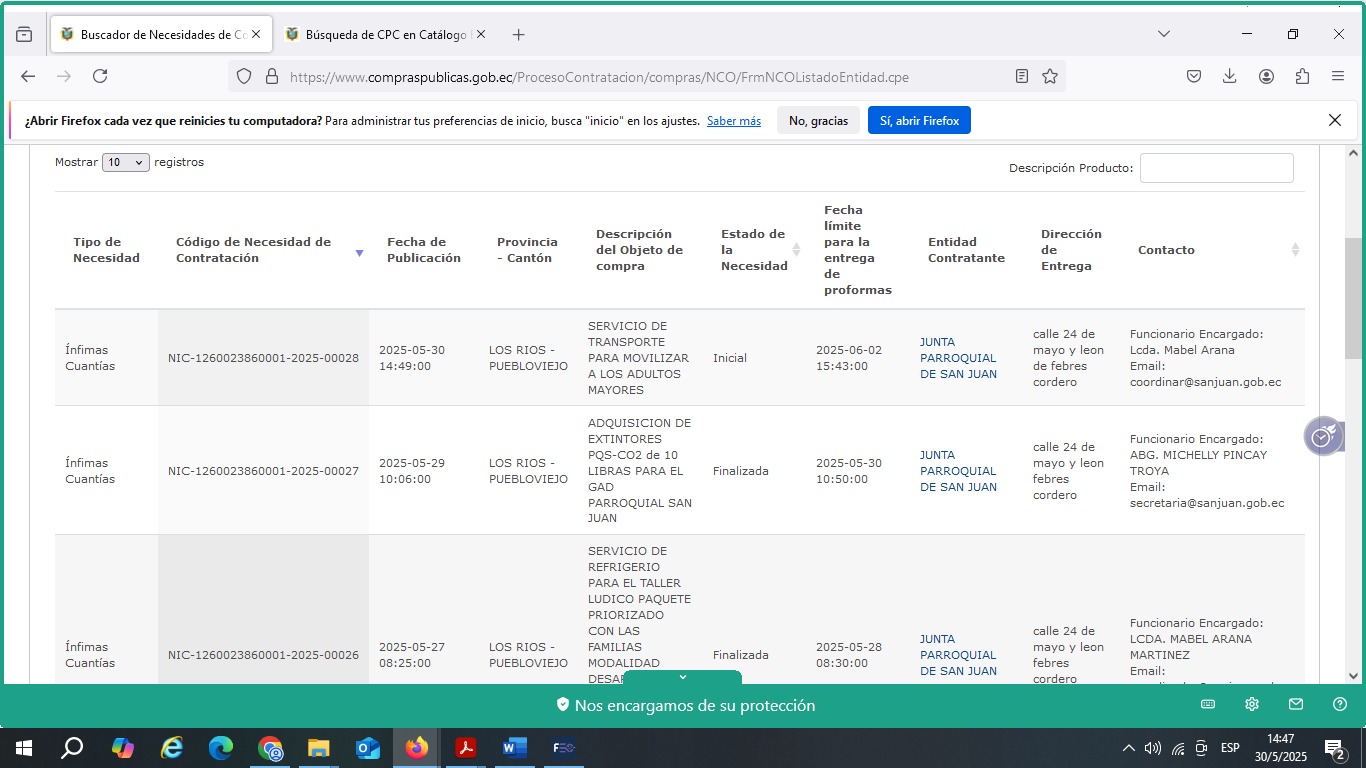
Task: Launch Microsoft Word from the taskbar
Action: [x=514, y=748]
